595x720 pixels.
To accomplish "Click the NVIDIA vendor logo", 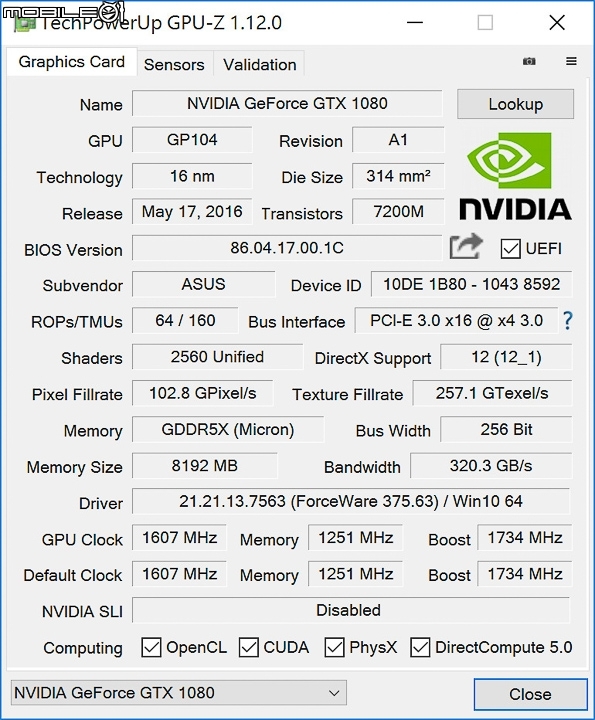I will click(516, 176).
